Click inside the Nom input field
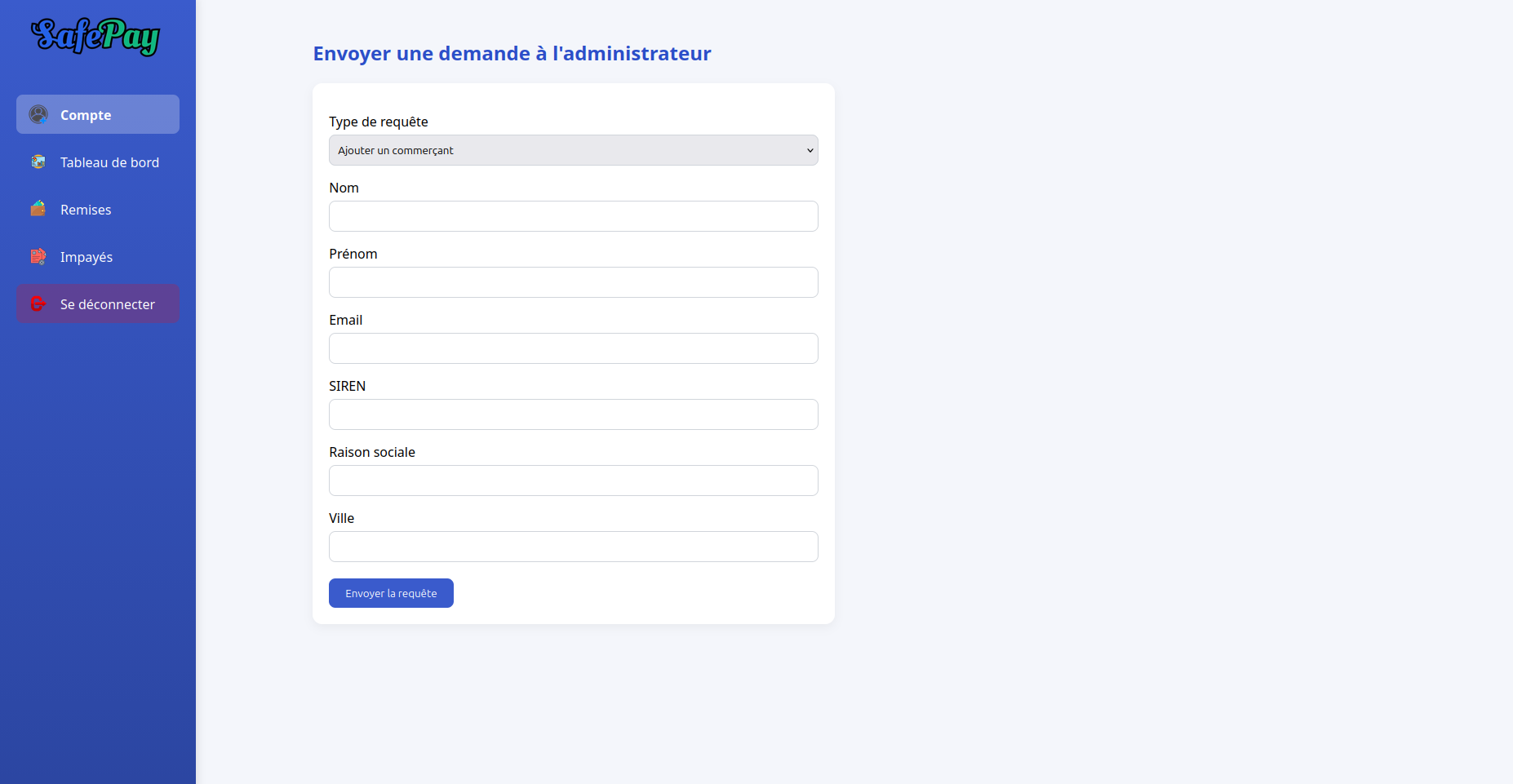 point(573,216)
